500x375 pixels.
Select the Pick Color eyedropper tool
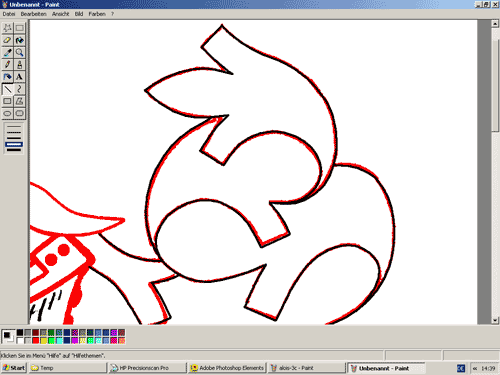tap(7, 52)
